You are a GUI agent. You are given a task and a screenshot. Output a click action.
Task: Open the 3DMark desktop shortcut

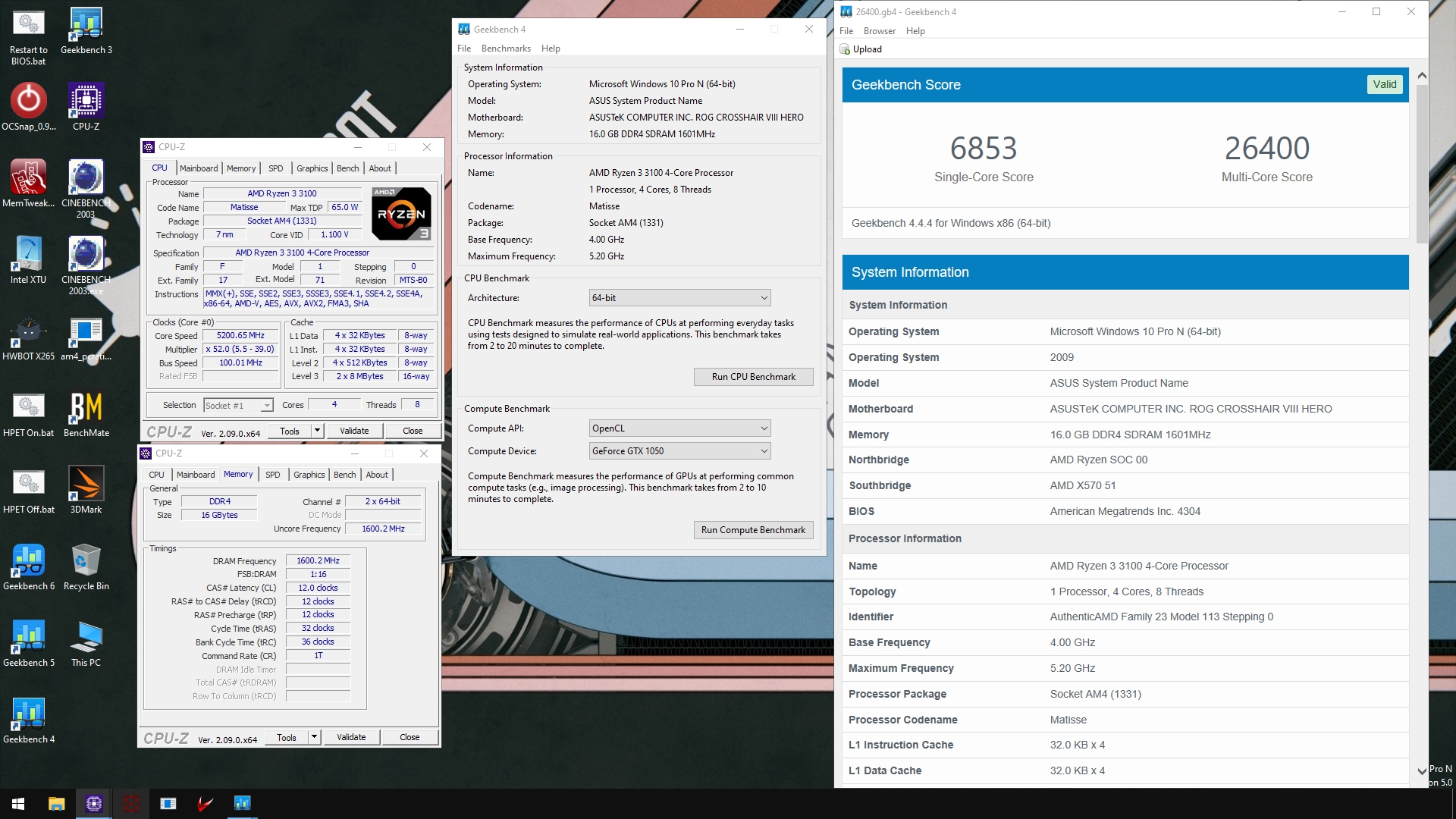click(86, 491)
